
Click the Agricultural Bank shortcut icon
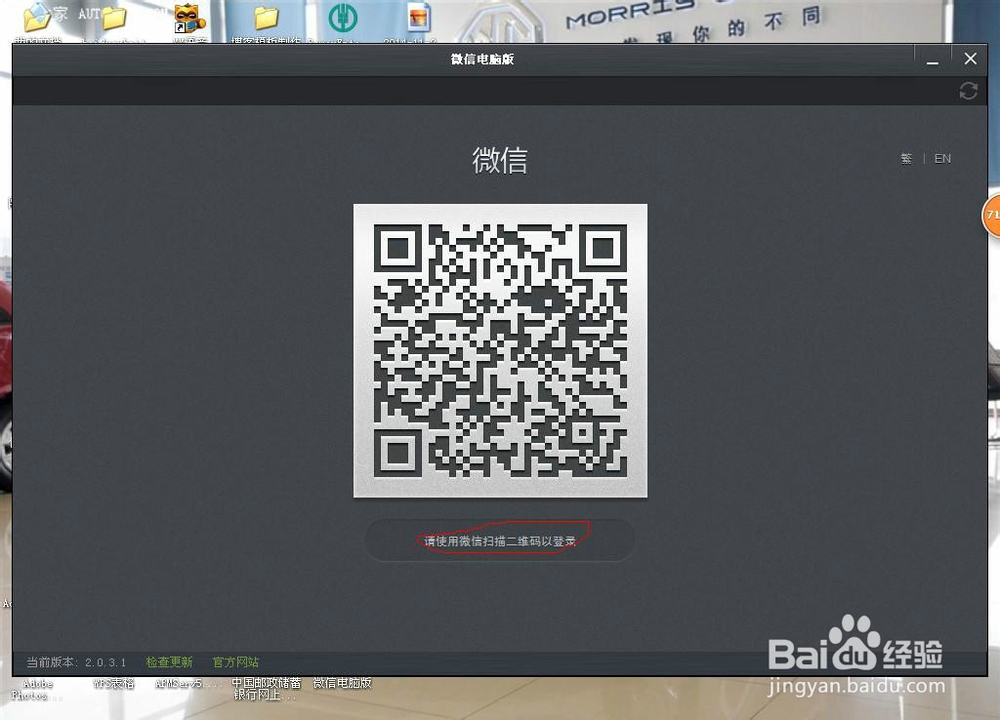click(x=345, y=18)
